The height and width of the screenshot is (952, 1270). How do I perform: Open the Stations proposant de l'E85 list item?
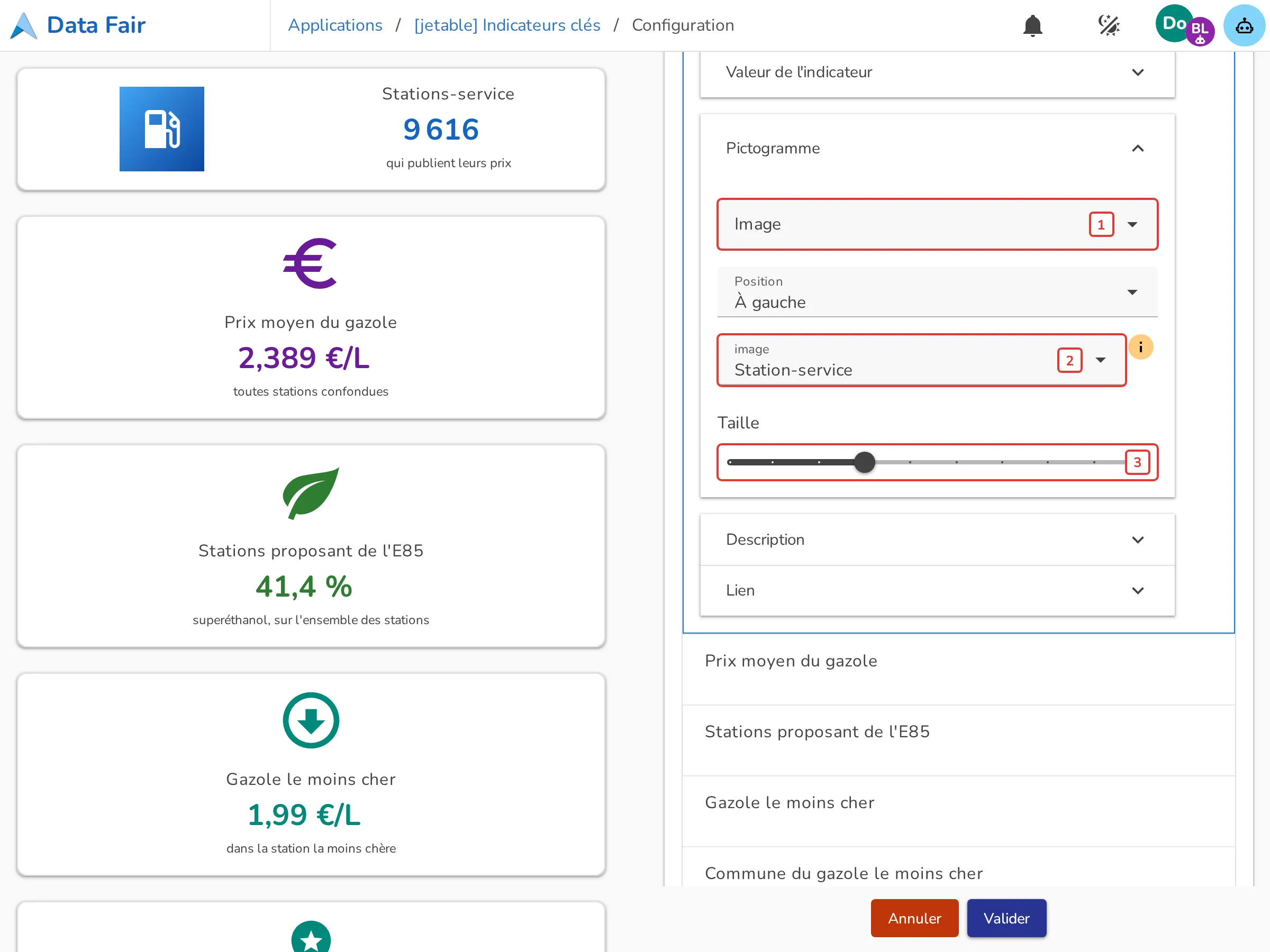point(958,740)
